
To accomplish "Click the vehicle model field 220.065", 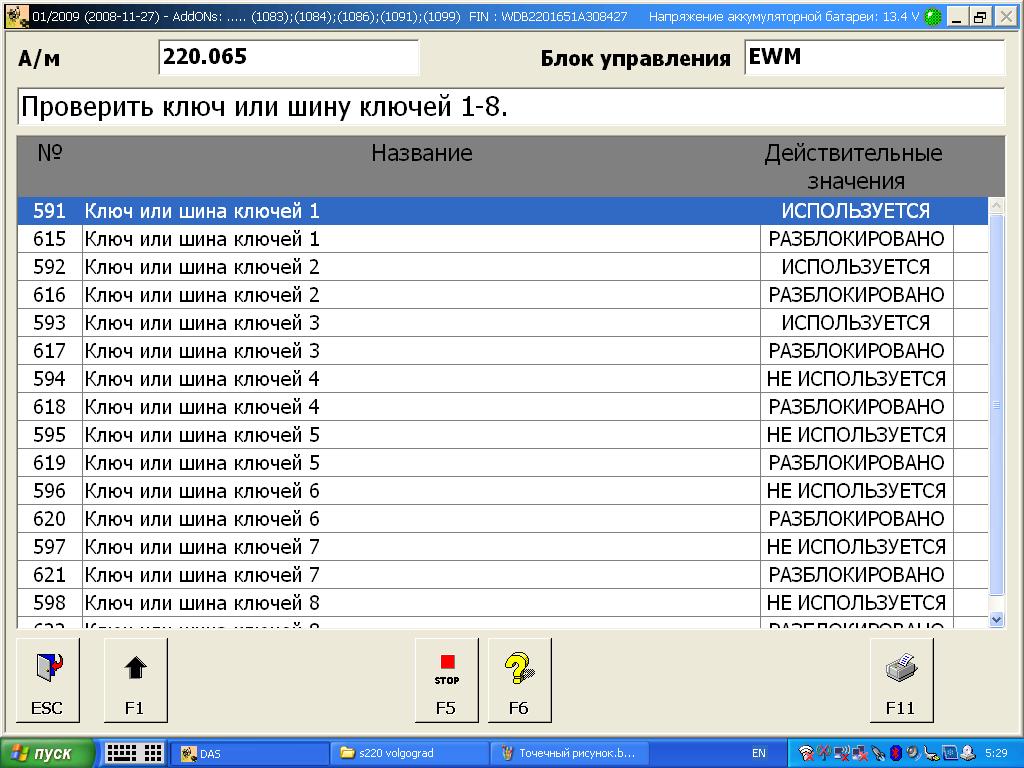I will tap(288, 57).
